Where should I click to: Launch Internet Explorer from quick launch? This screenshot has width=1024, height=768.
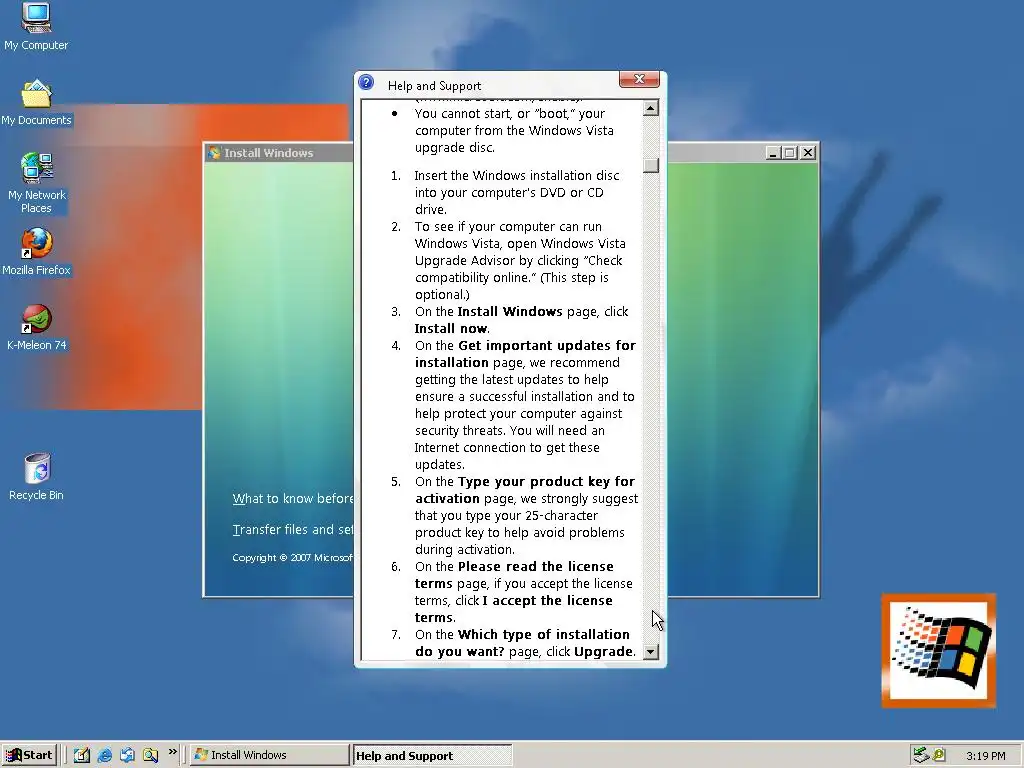(x=104, y=755)
